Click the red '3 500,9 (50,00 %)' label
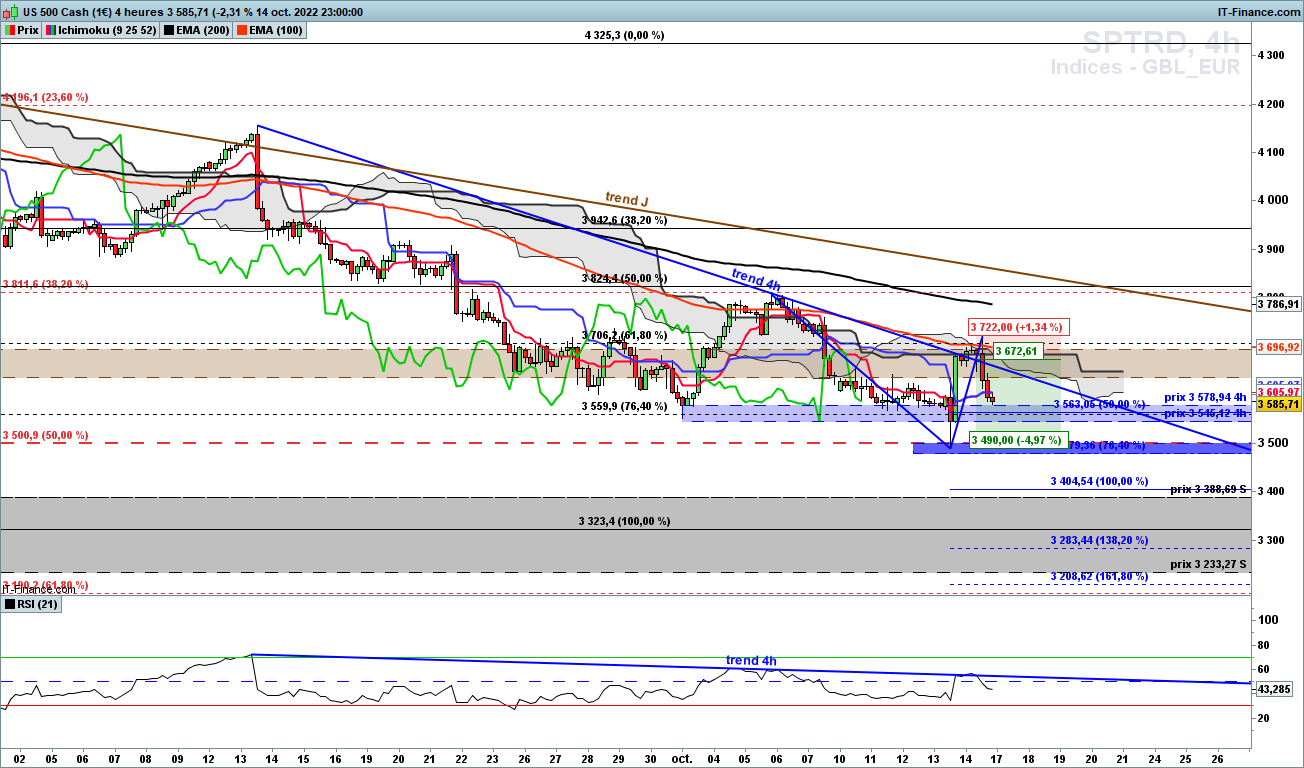Viewport: 1304px width, 768px height. point(45,436)
